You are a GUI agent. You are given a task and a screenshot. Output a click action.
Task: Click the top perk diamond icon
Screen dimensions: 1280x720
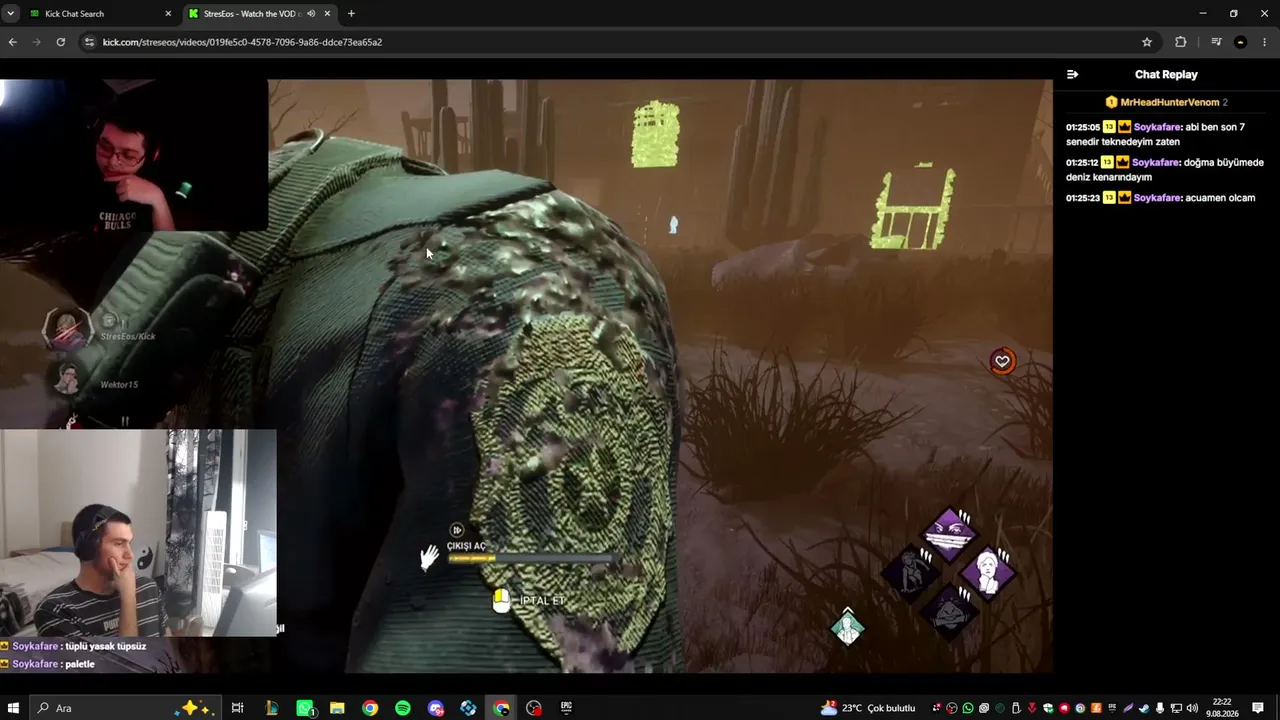949,533
